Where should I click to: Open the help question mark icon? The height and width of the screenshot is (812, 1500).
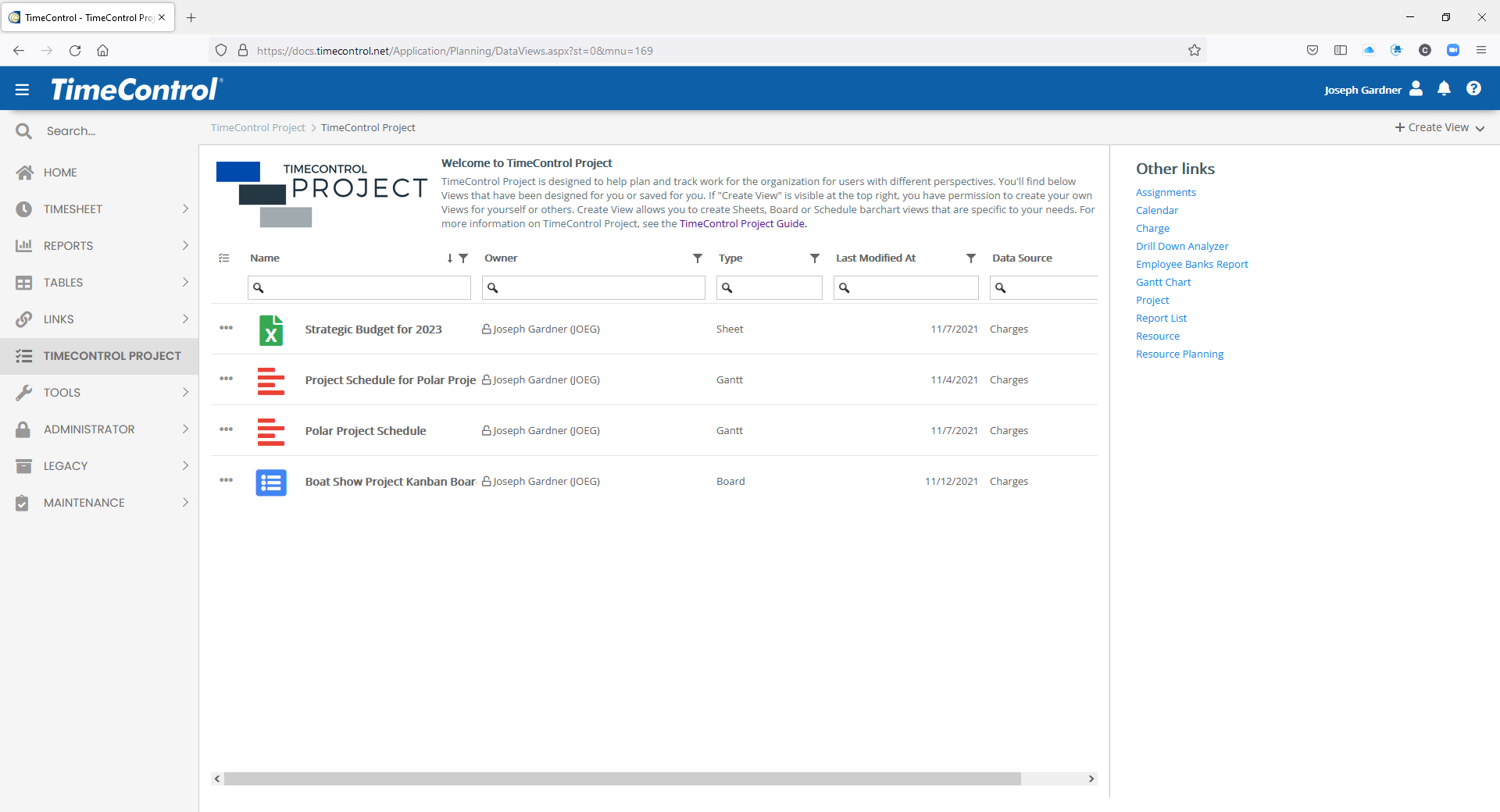[x=1473, y=88]
